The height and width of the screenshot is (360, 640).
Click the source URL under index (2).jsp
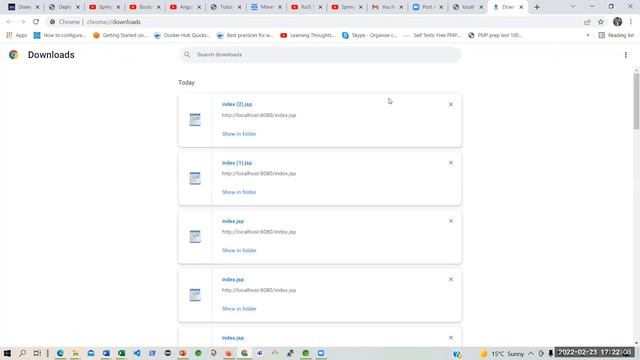point(259,116)
